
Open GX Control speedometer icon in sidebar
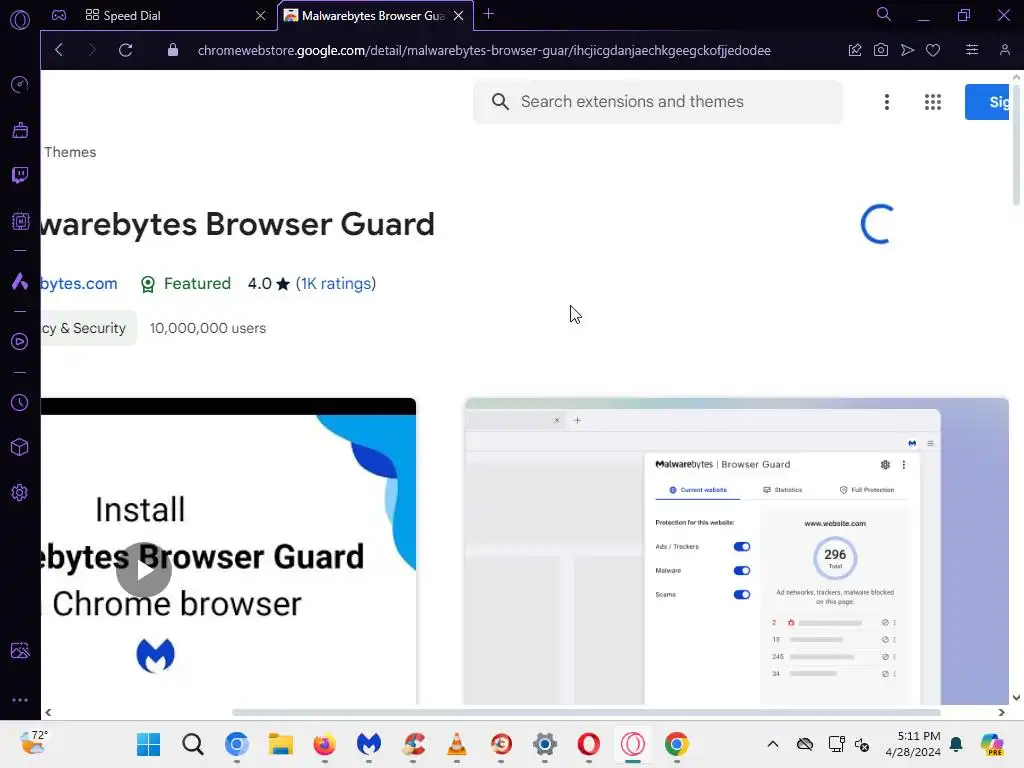(20, 85)
